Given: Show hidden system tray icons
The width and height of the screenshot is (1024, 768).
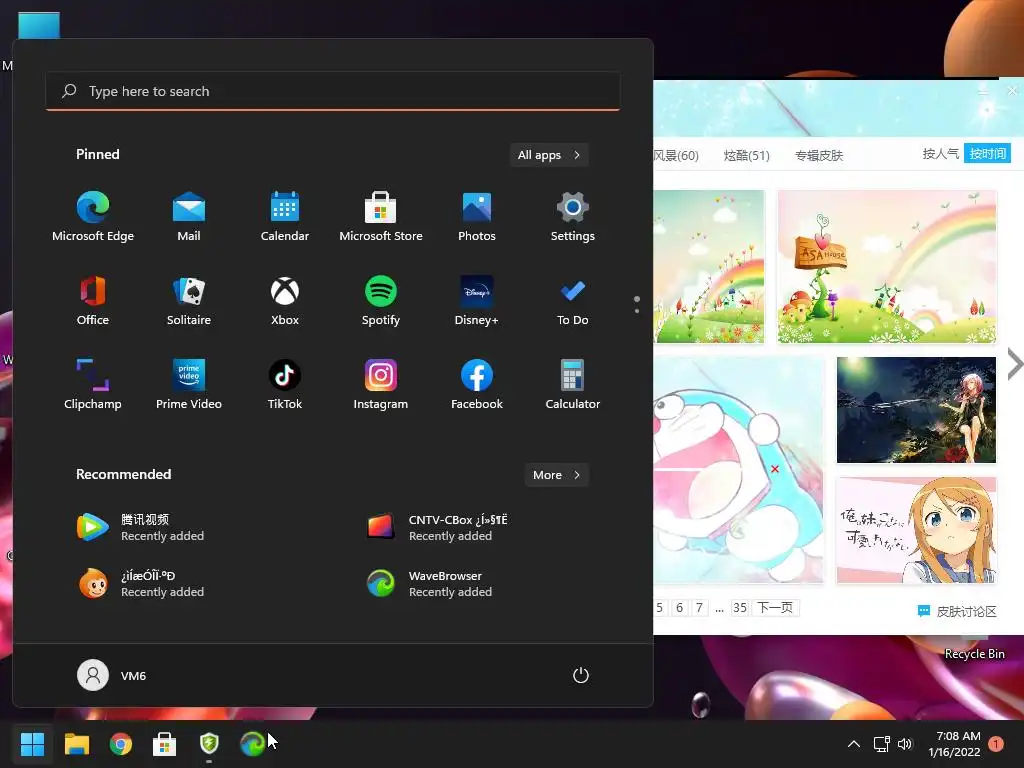Looking at the screenshot, I should [854, 744].
